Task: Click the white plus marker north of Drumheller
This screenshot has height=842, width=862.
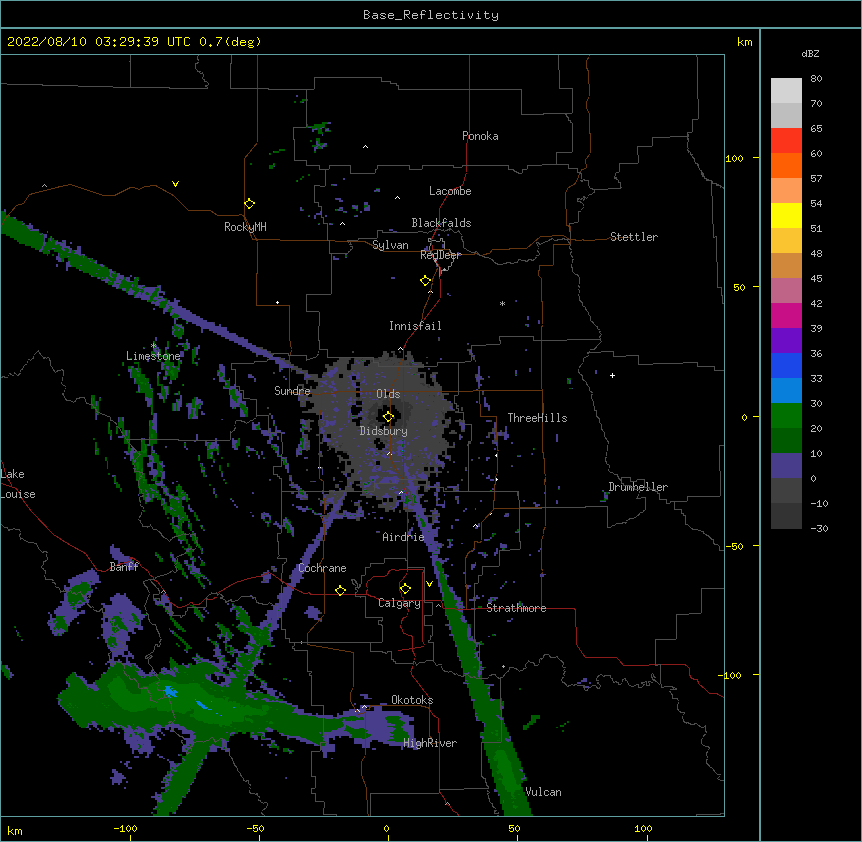Action: click(612, 375)
